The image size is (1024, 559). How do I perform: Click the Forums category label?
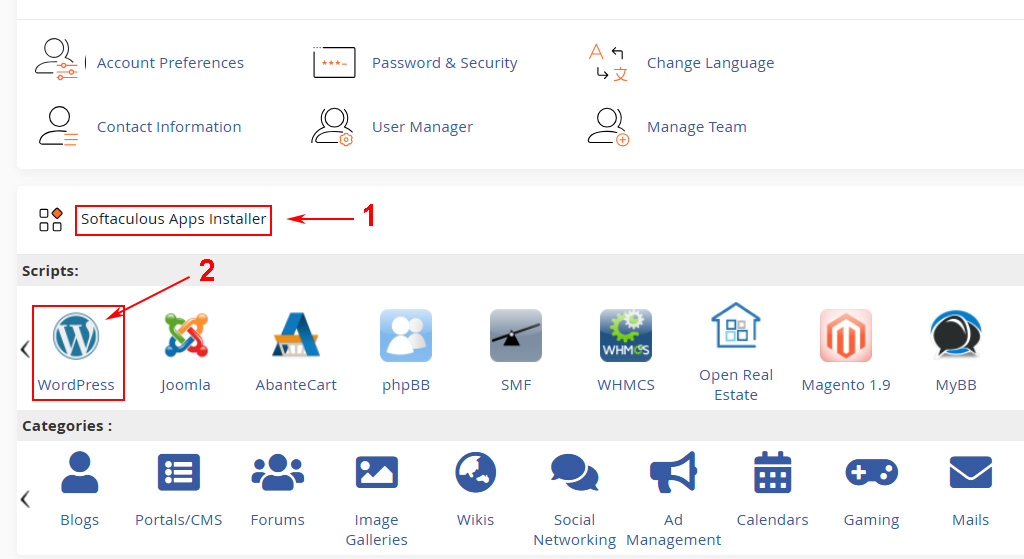pyautogui.click(x=278, y=520)
